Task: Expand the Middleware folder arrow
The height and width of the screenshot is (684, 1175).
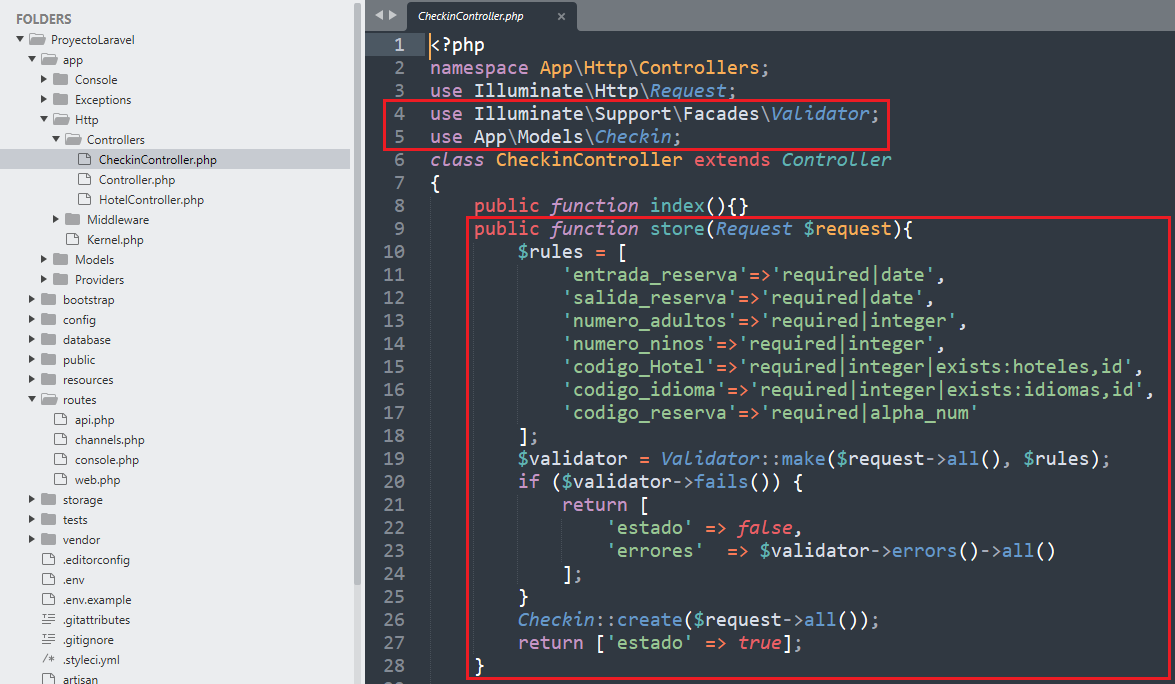Action: tap(56, 220)
